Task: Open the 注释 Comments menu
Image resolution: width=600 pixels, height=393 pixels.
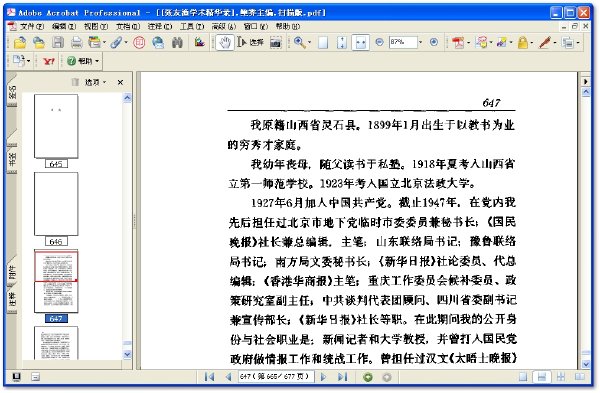Action: tap(160, 26)
